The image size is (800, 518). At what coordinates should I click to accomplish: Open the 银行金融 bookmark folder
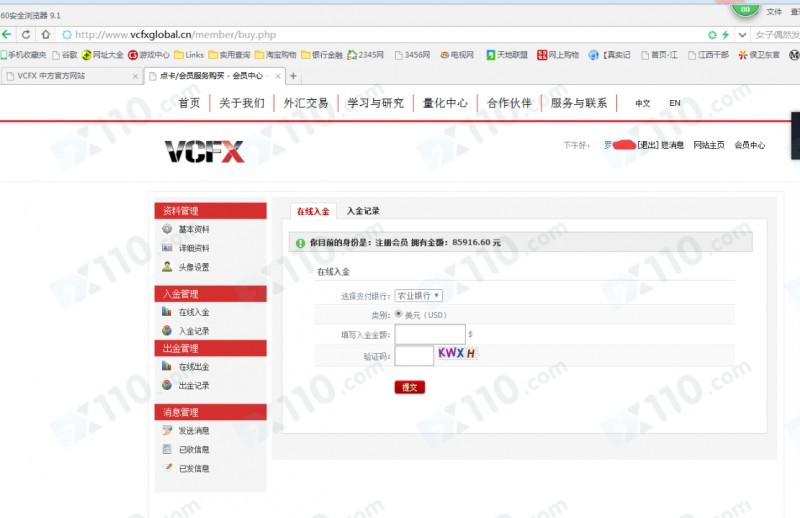tap(321, 55)
